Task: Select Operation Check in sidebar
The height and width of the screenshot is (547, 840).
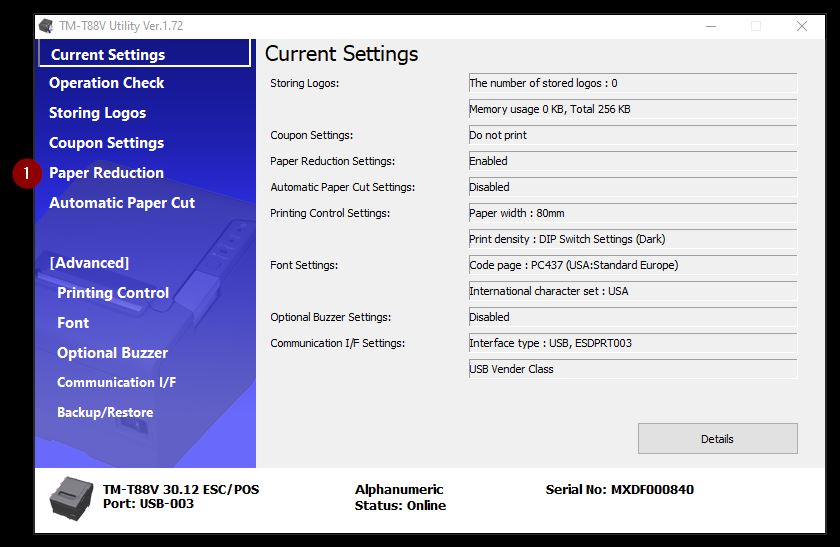Action: [107, 83]
